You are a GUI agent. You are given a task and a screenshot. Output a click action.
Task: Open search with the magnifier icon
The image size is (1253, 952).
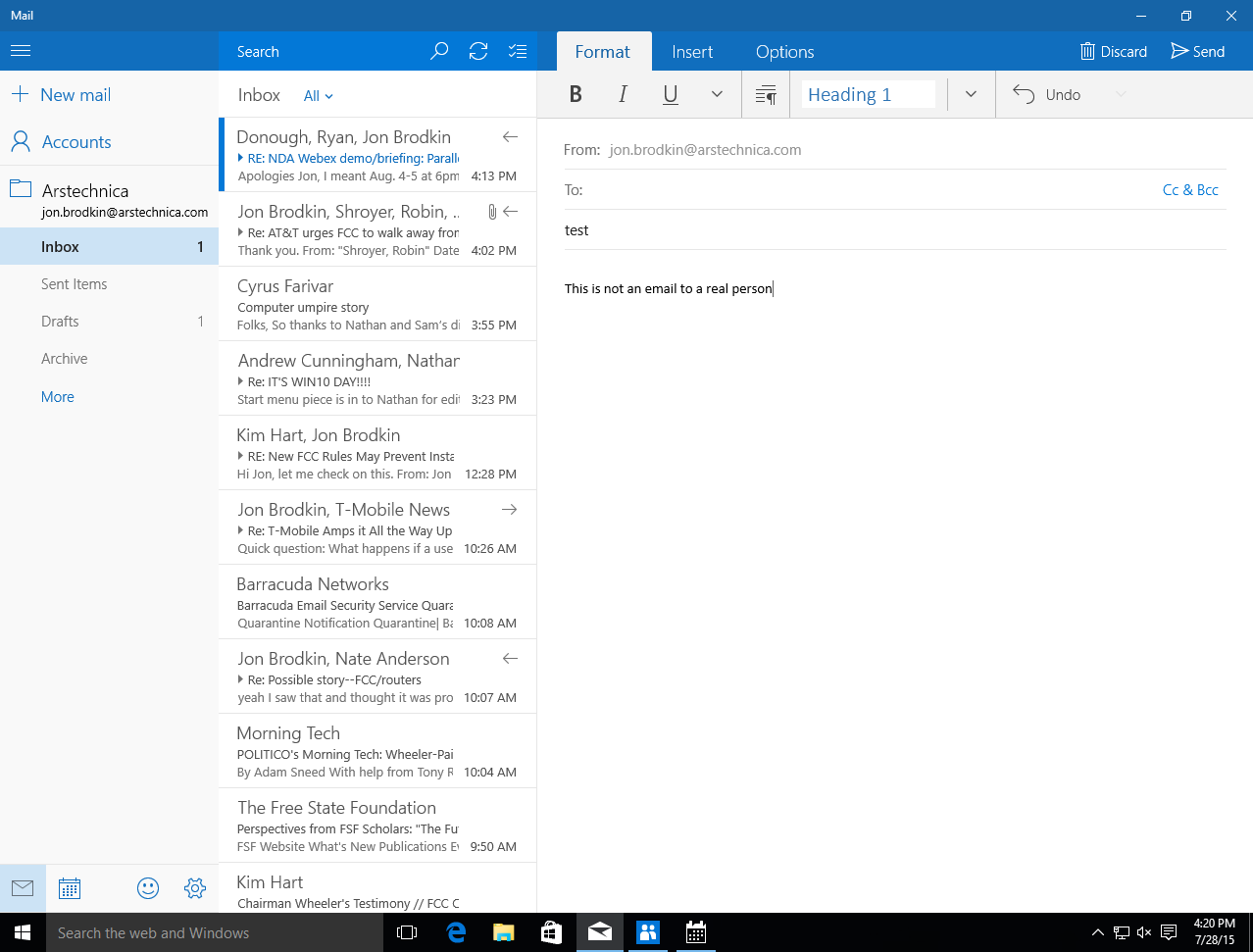click(x=438, y=50)
